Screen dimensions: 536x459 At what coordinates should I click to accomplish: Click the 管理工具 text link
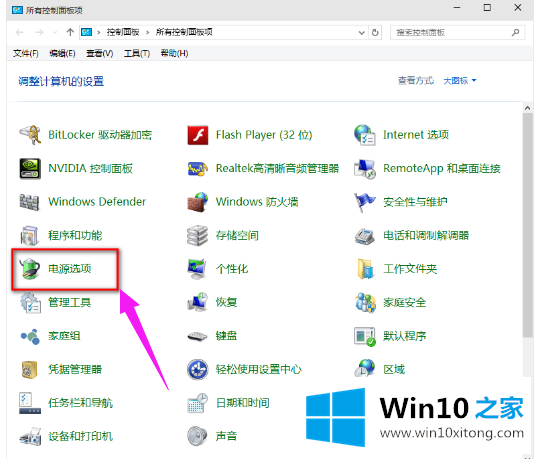point(70,302)
